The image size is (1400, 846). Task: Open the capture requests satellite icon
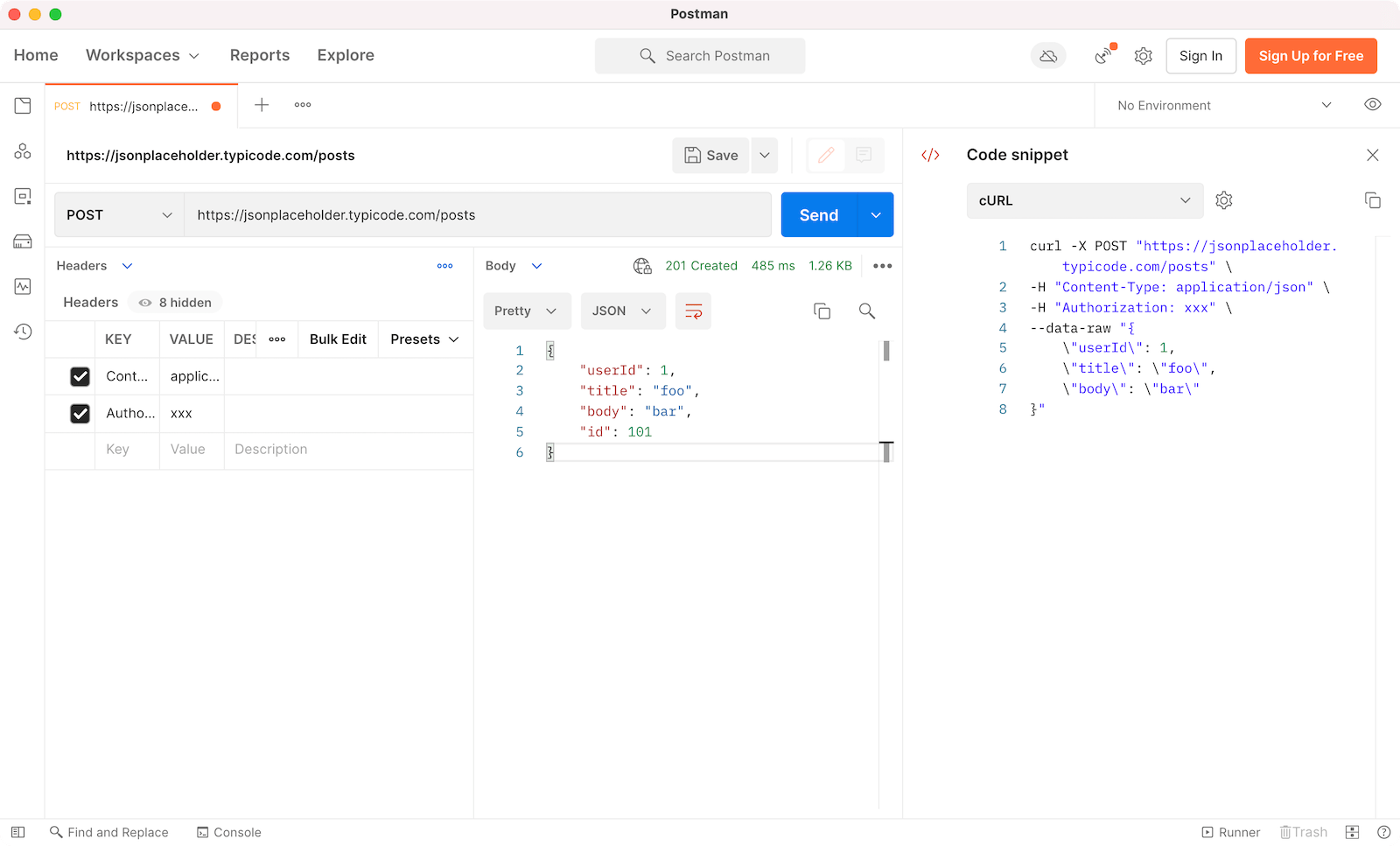(1105, 55)
